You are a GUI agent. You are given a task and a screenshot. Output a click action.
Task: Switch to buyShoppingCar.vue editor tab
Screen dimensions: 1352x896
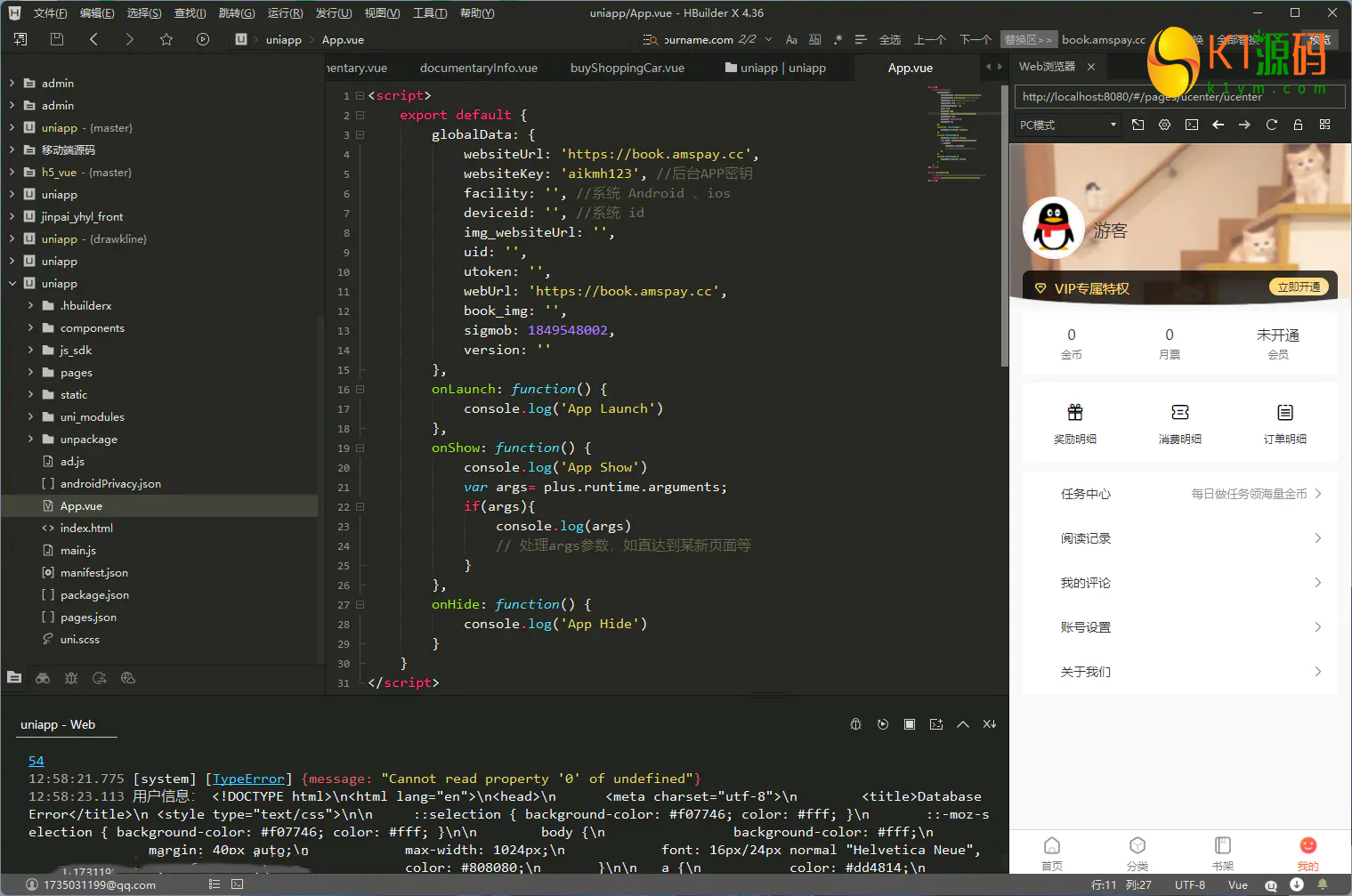tap(627, 68)
